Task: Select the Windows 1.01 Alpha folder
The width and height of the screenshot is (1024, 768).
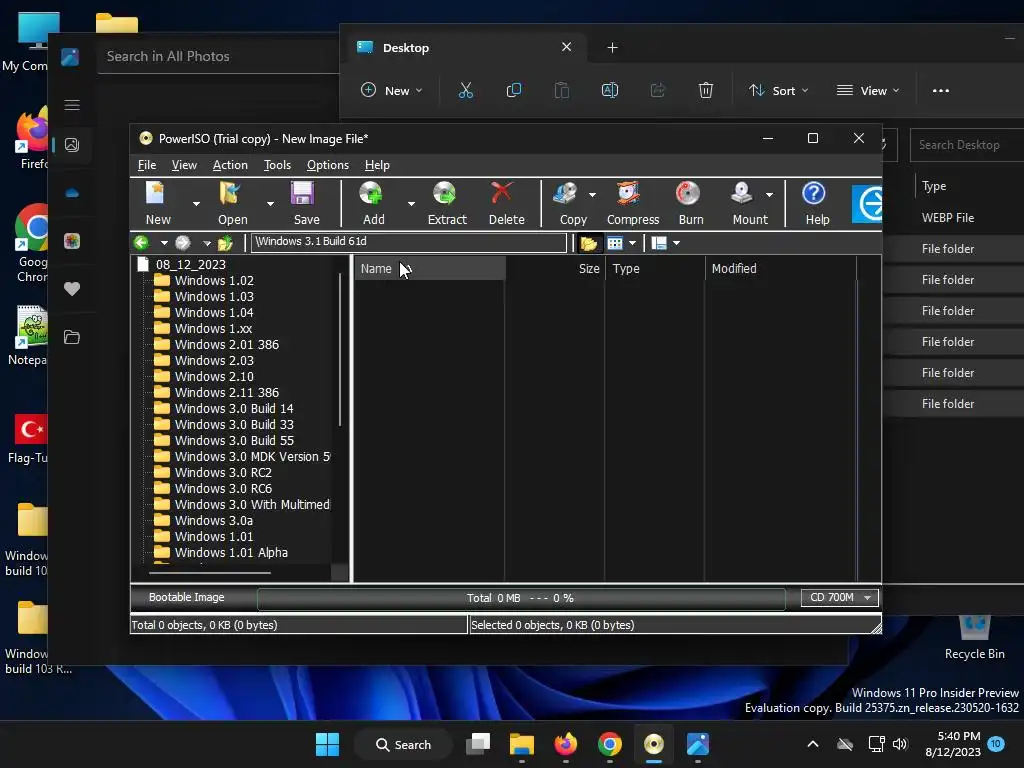Action: pyautogui.click(x=231, y=552)
